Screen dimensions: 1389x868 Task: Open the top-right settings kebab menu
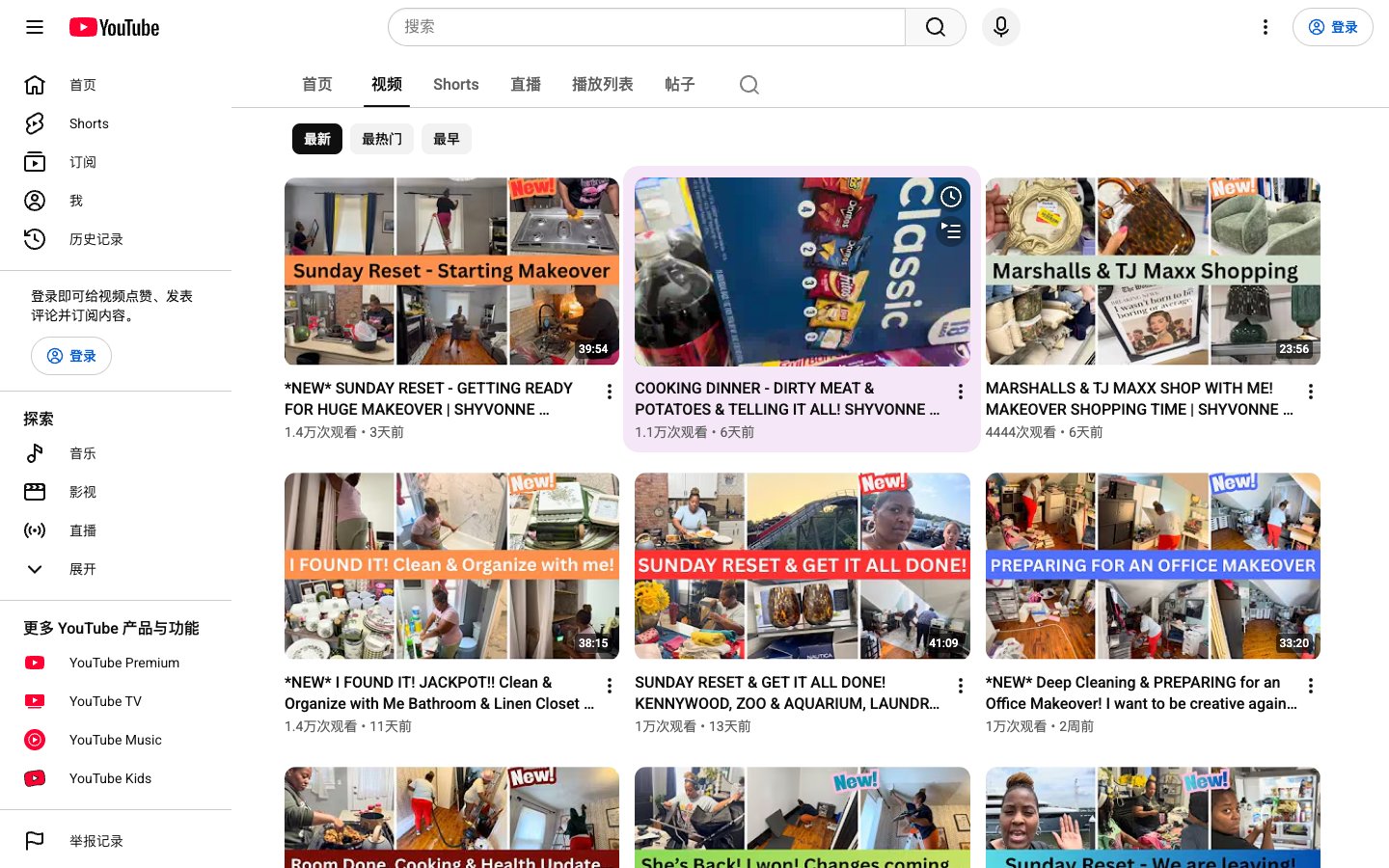pos(1266,27)
